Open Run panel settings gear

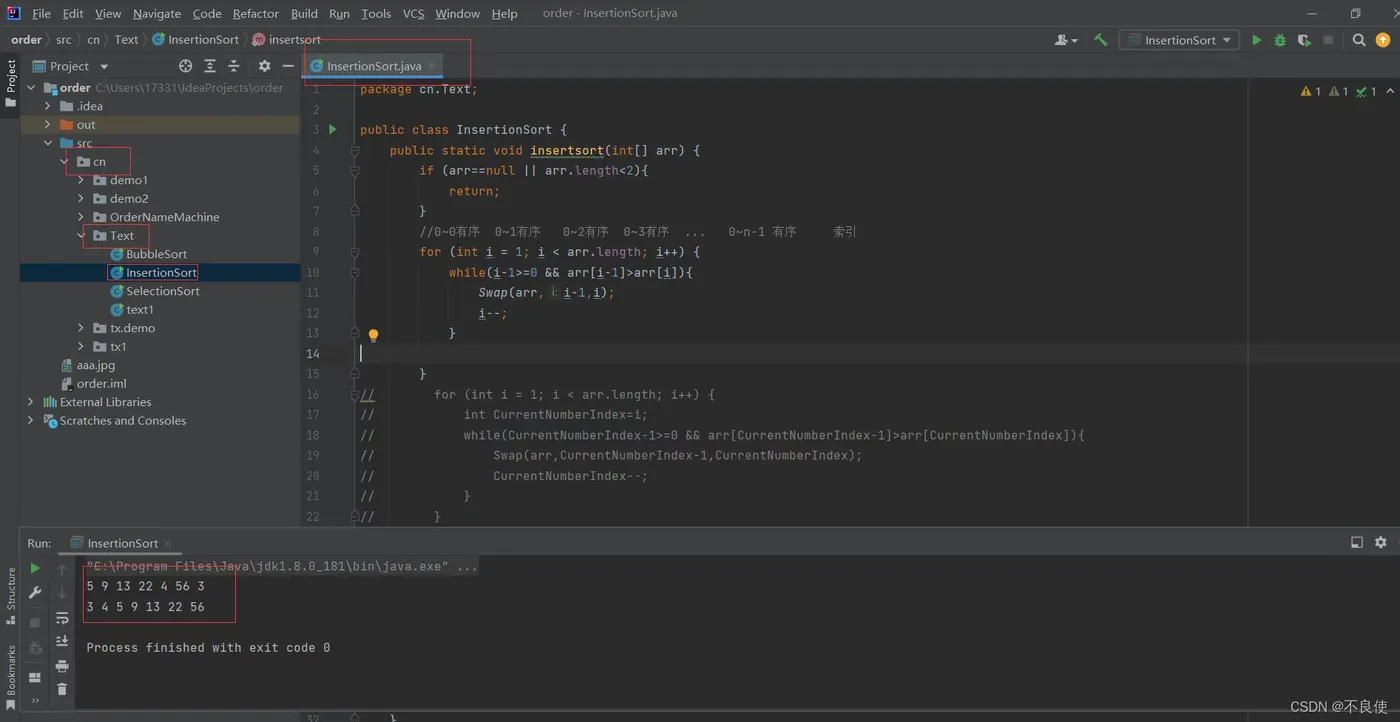1381,542
